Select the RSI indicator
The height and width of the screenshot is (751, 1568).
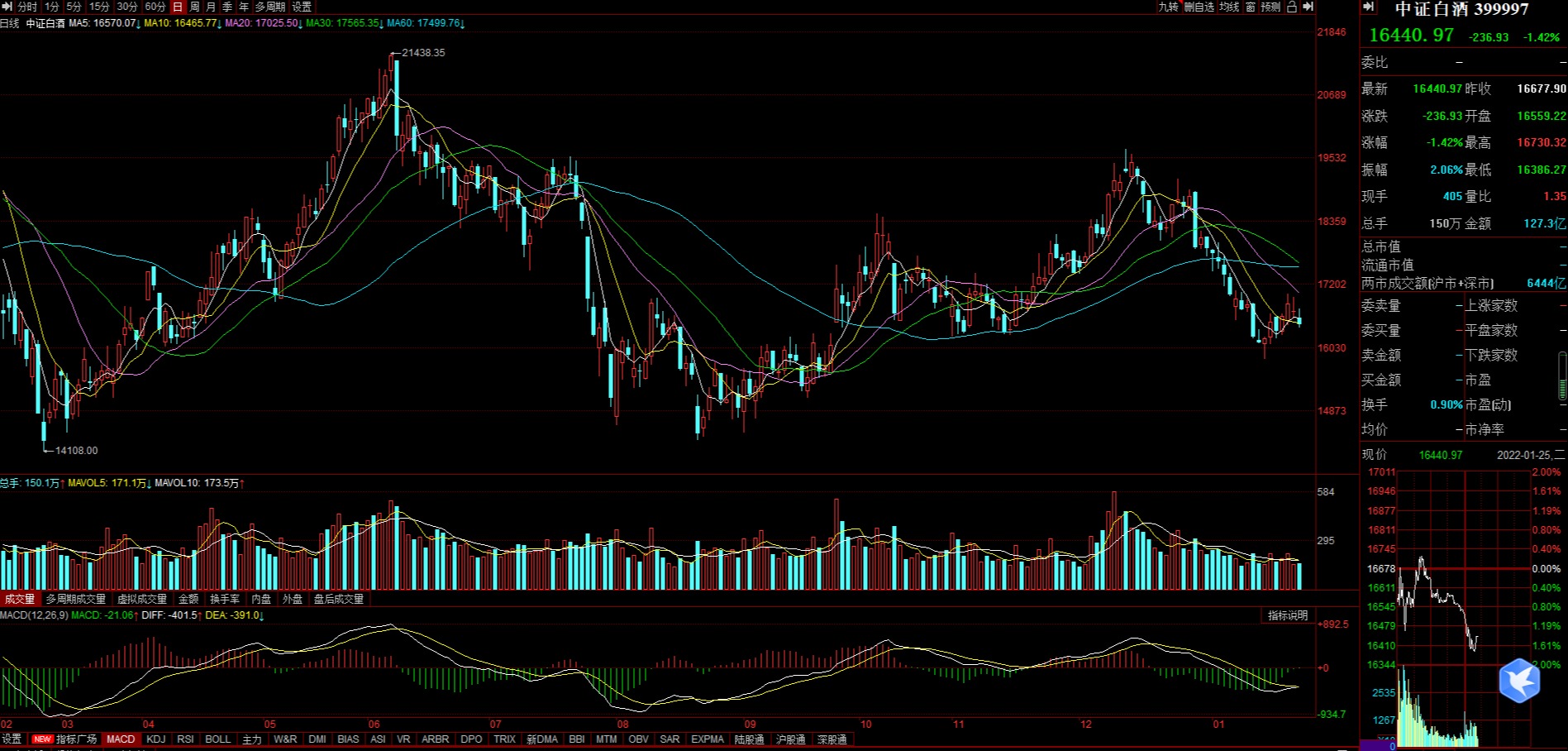185,739
